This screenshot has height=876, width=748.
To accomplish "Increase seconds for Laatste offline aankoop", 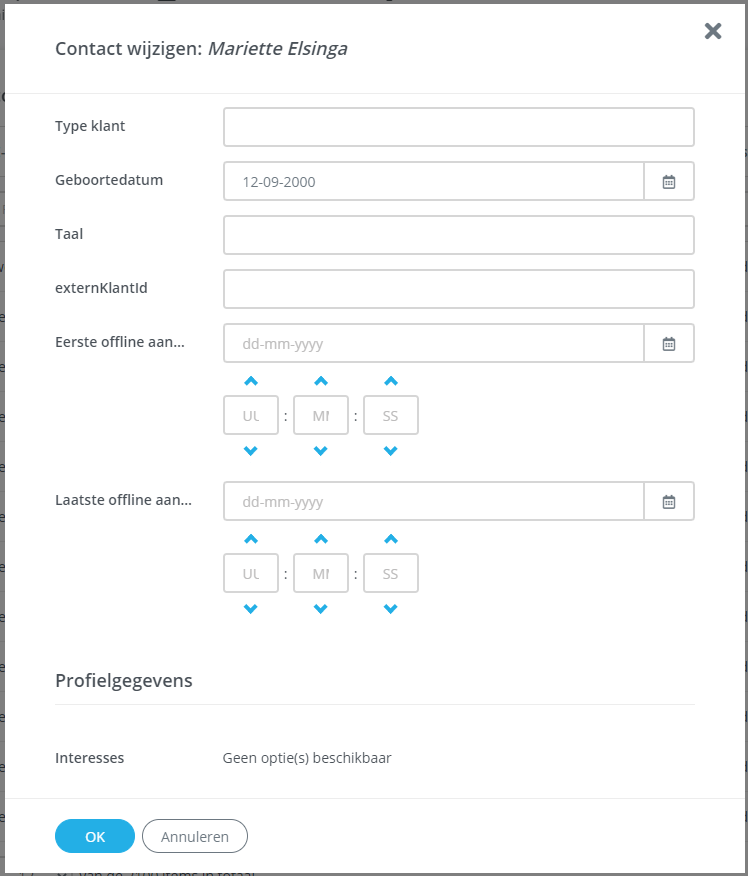I will [391, 539].
